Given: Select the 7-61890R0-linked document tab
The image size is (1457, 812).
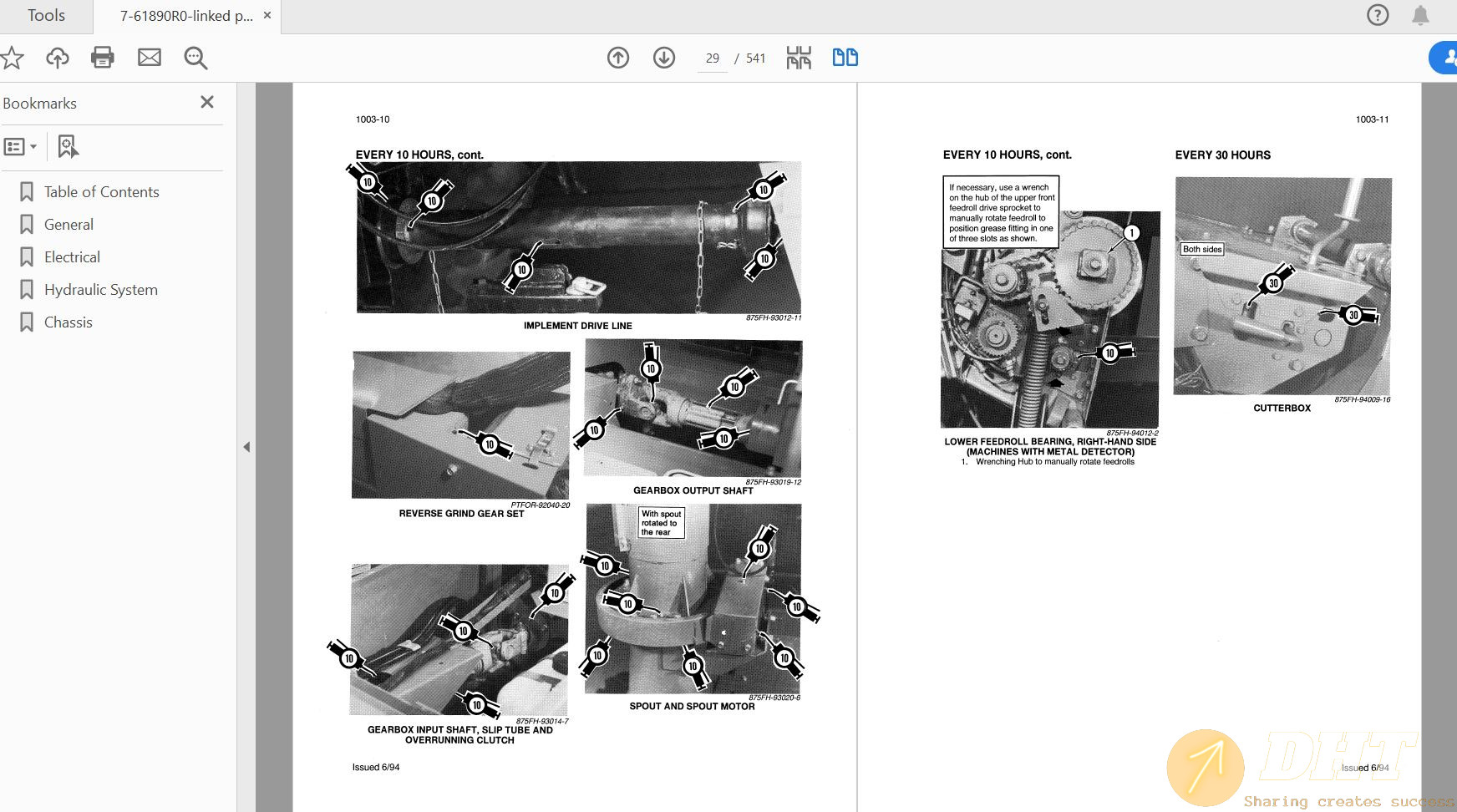Looking at the screenshot, I should click(x=185, y=16).
